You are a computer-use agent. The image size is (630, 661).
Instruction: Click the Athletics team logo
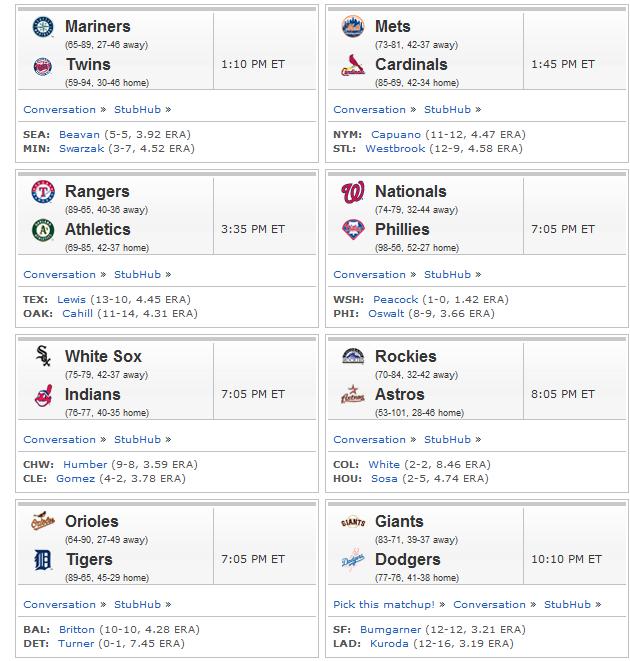pos(43,230)
